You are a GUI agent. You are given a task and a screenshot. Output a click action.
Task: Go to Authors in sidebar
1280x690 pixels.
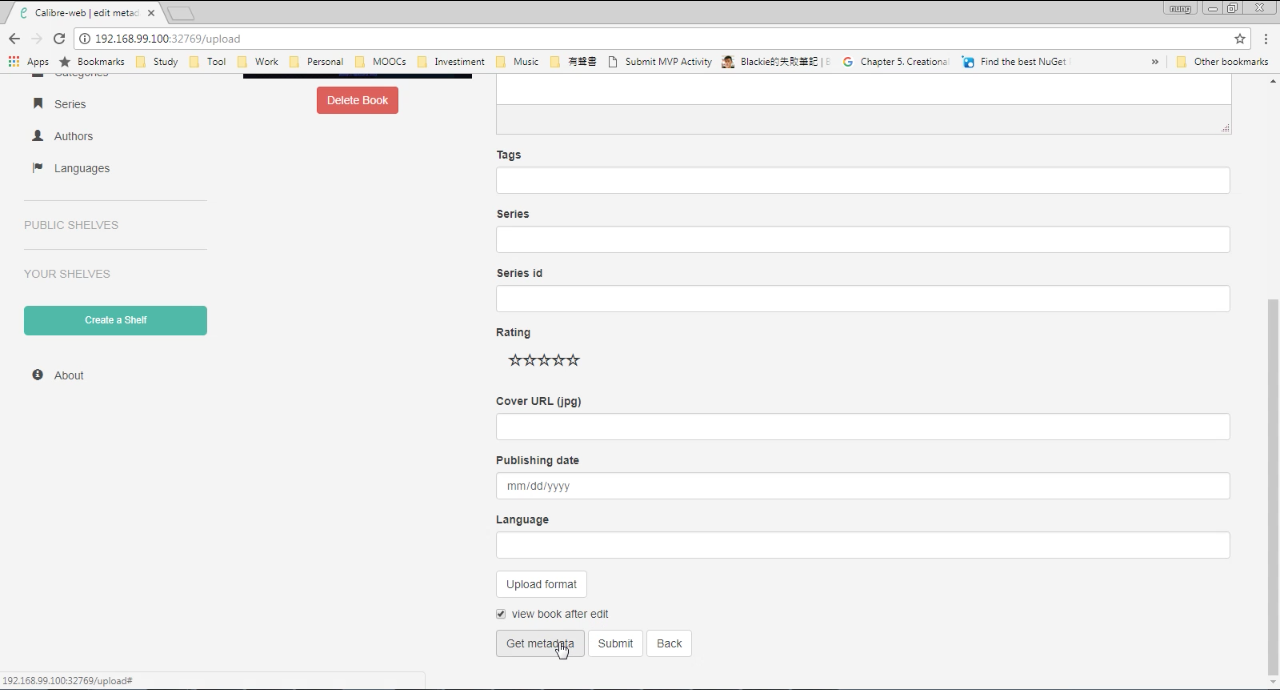73,136
